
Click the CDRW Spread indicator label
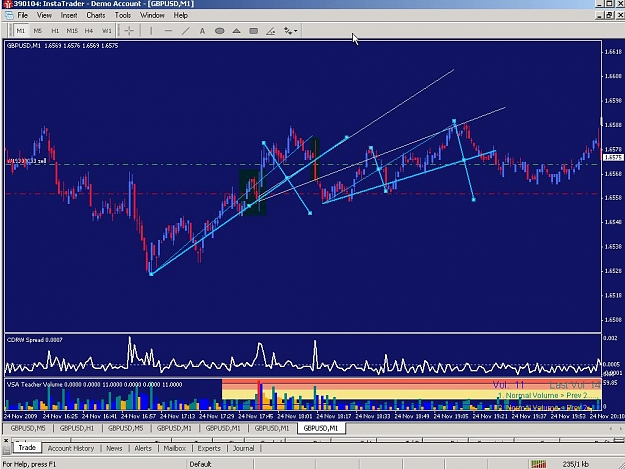35,340
